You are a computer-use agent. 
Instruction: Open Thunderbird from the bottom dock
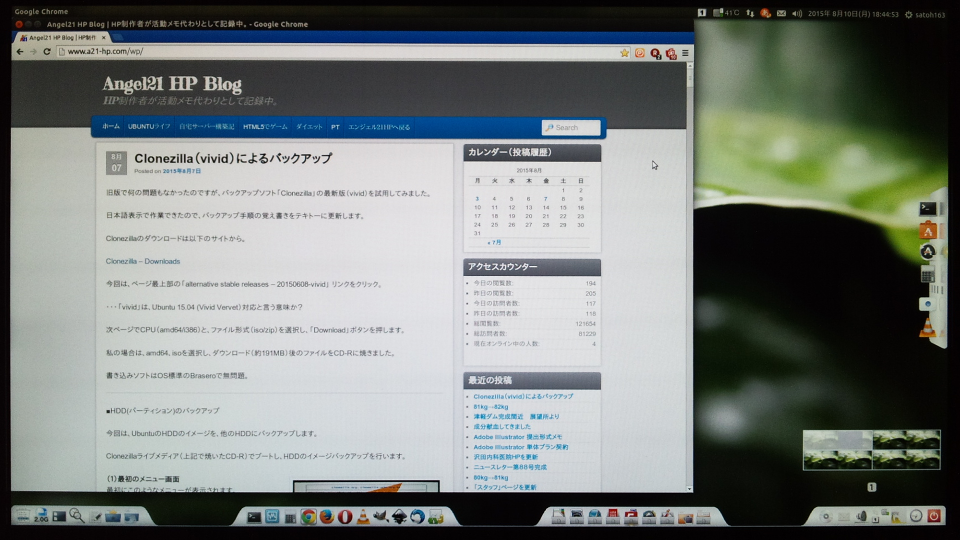[418, 517]
